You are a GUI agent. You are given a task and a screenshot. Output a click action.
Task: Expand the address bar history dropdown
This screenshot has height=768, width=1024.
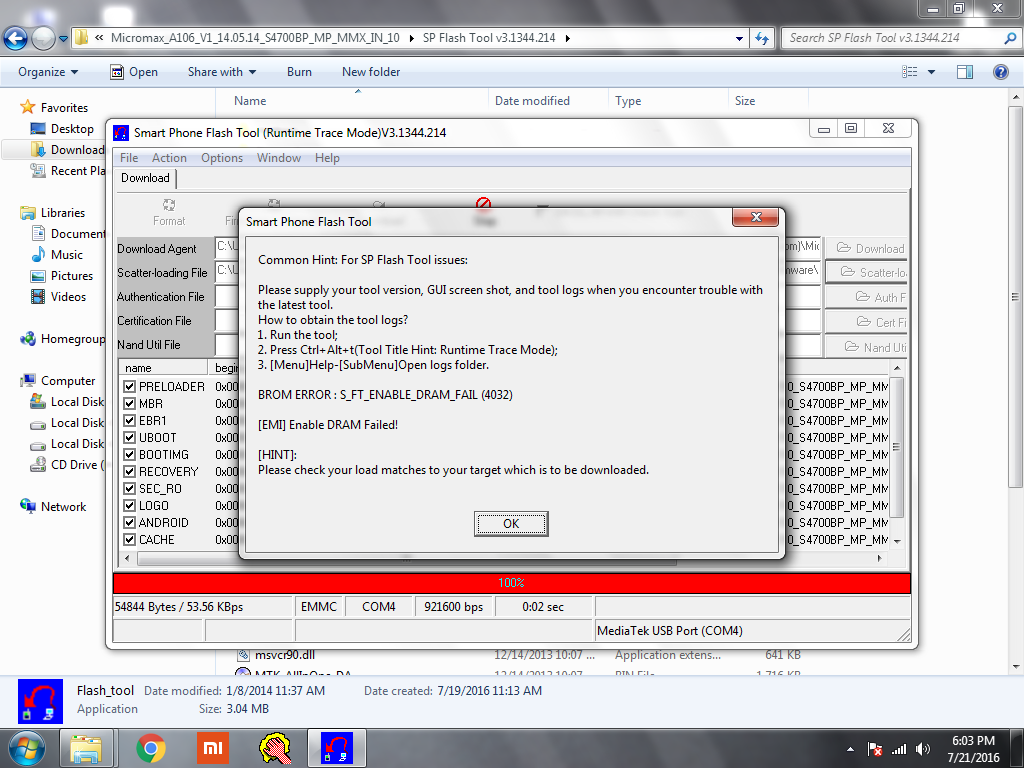click(x=739, y=39)
